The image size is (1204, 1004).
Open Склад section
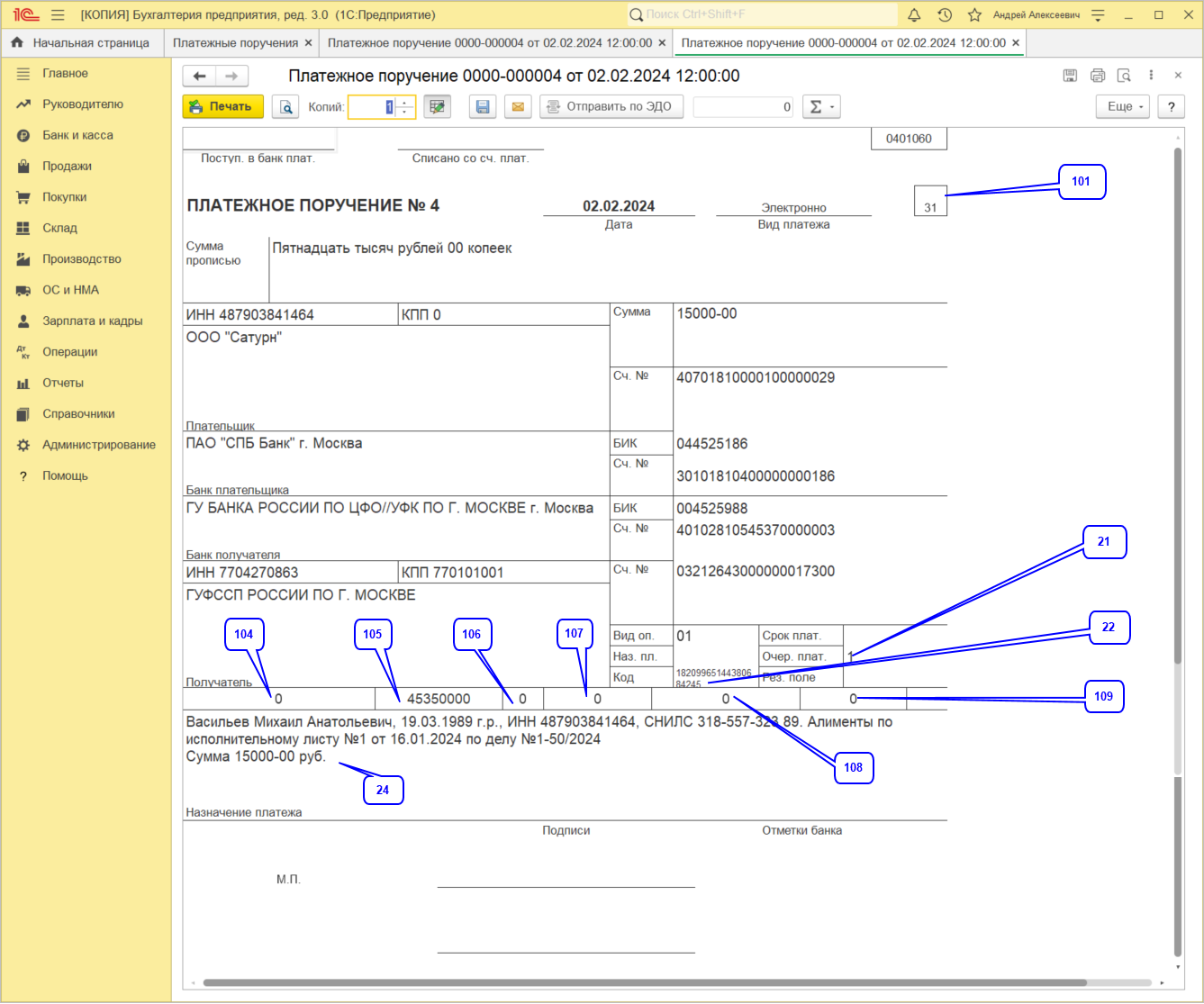tap(86, 228)
